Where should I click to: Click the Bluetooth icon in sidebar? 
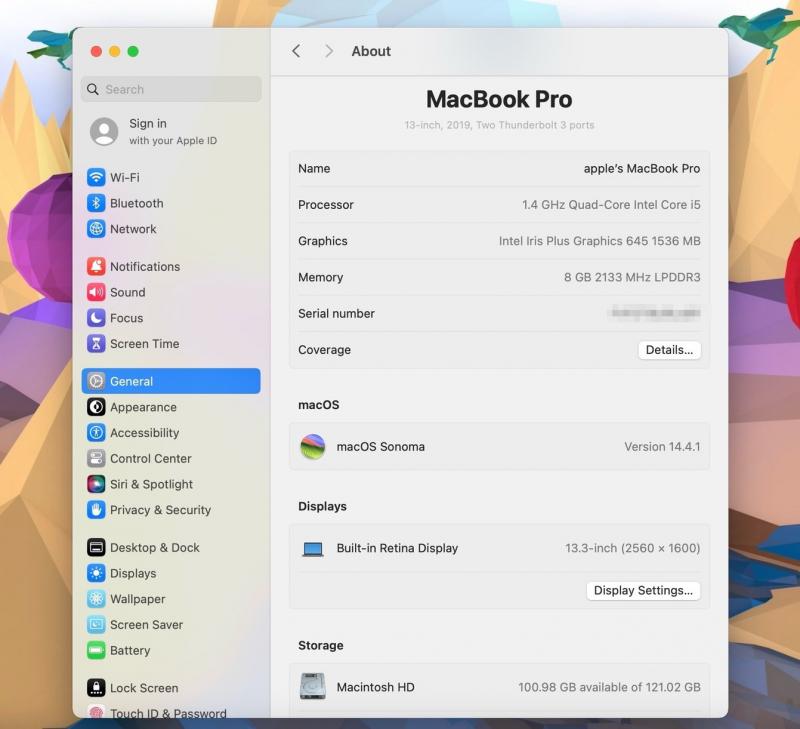pos(96,203)
